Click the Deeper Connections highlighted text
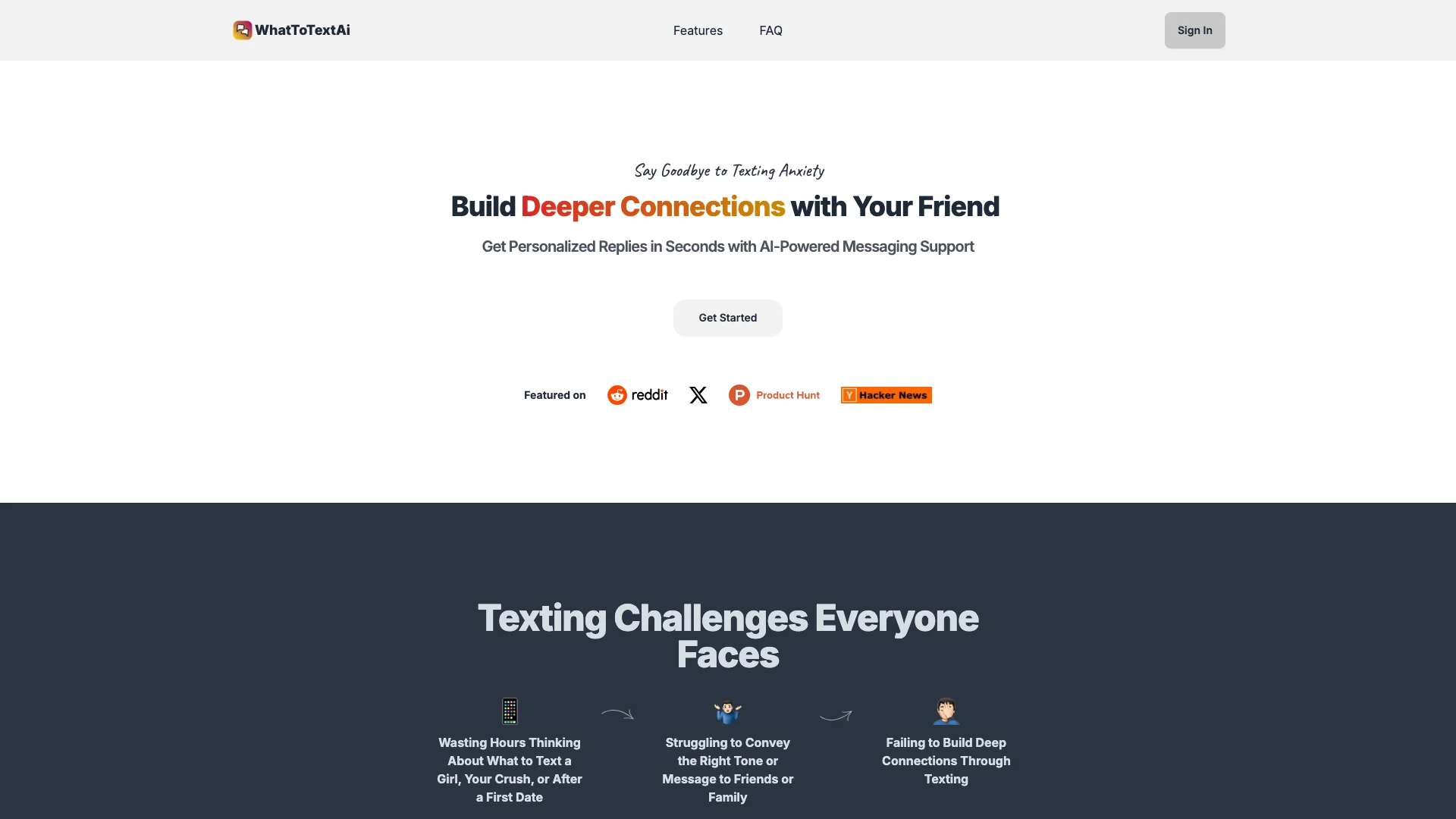The image size is (1456, 819). 652,207
